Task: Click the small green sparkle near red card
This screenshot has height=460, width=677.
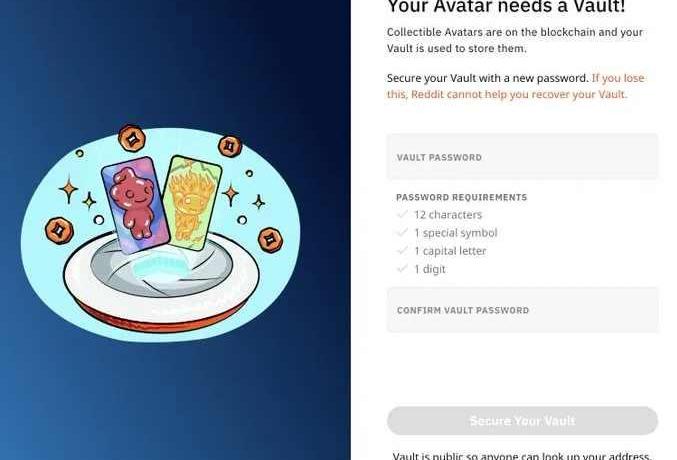Action: pos(89,201)
